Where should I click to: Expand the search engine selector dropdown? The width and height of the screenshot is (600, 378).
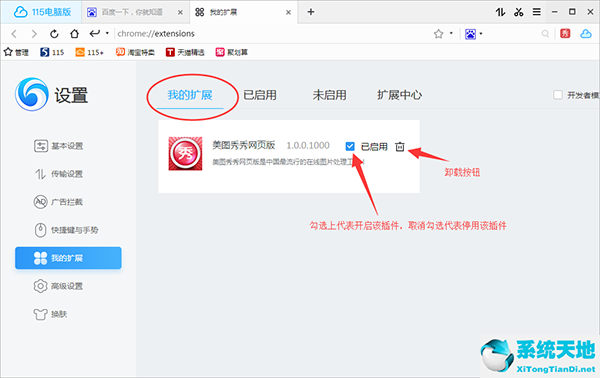481,34
